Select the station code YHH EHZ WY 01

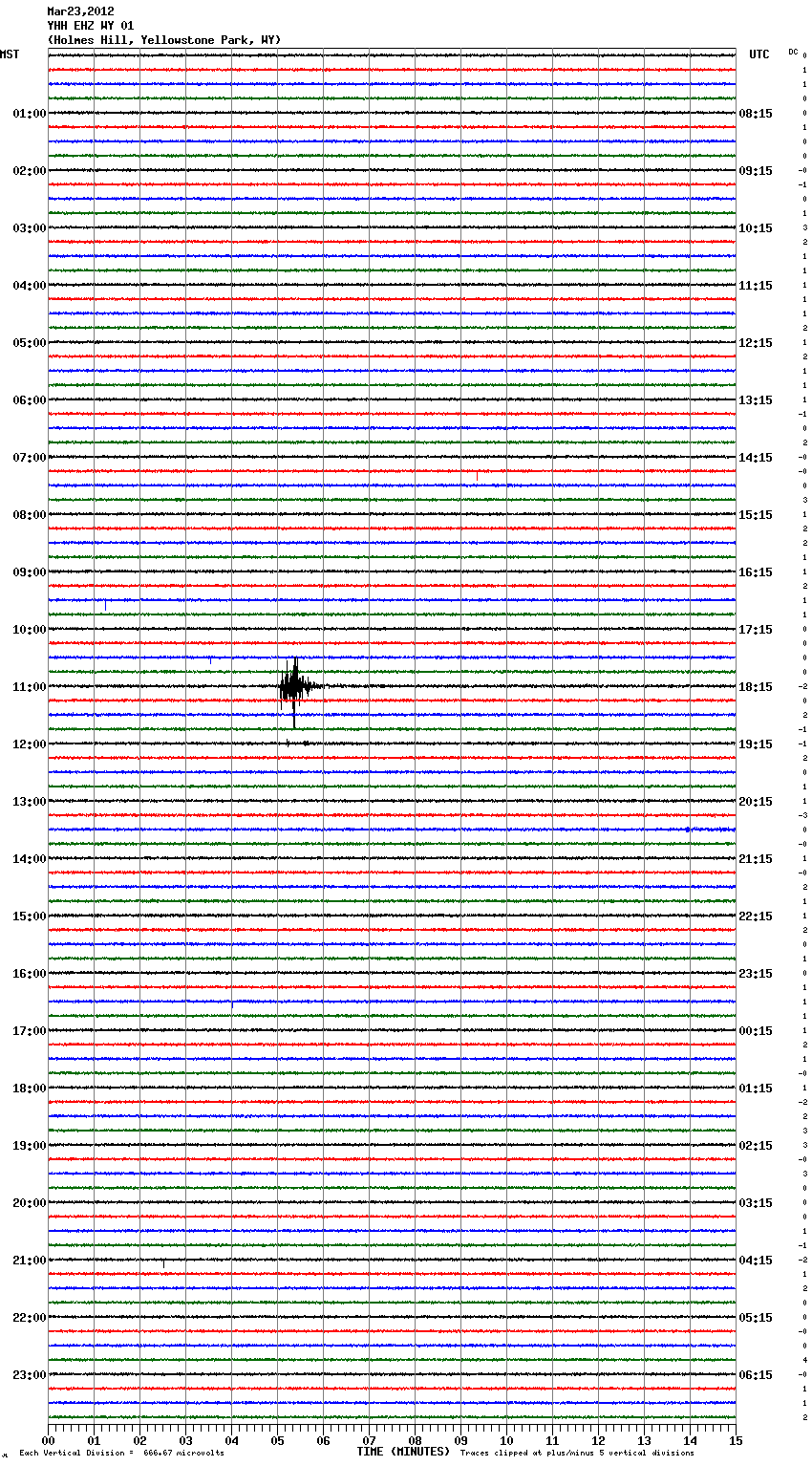point(91,26)
